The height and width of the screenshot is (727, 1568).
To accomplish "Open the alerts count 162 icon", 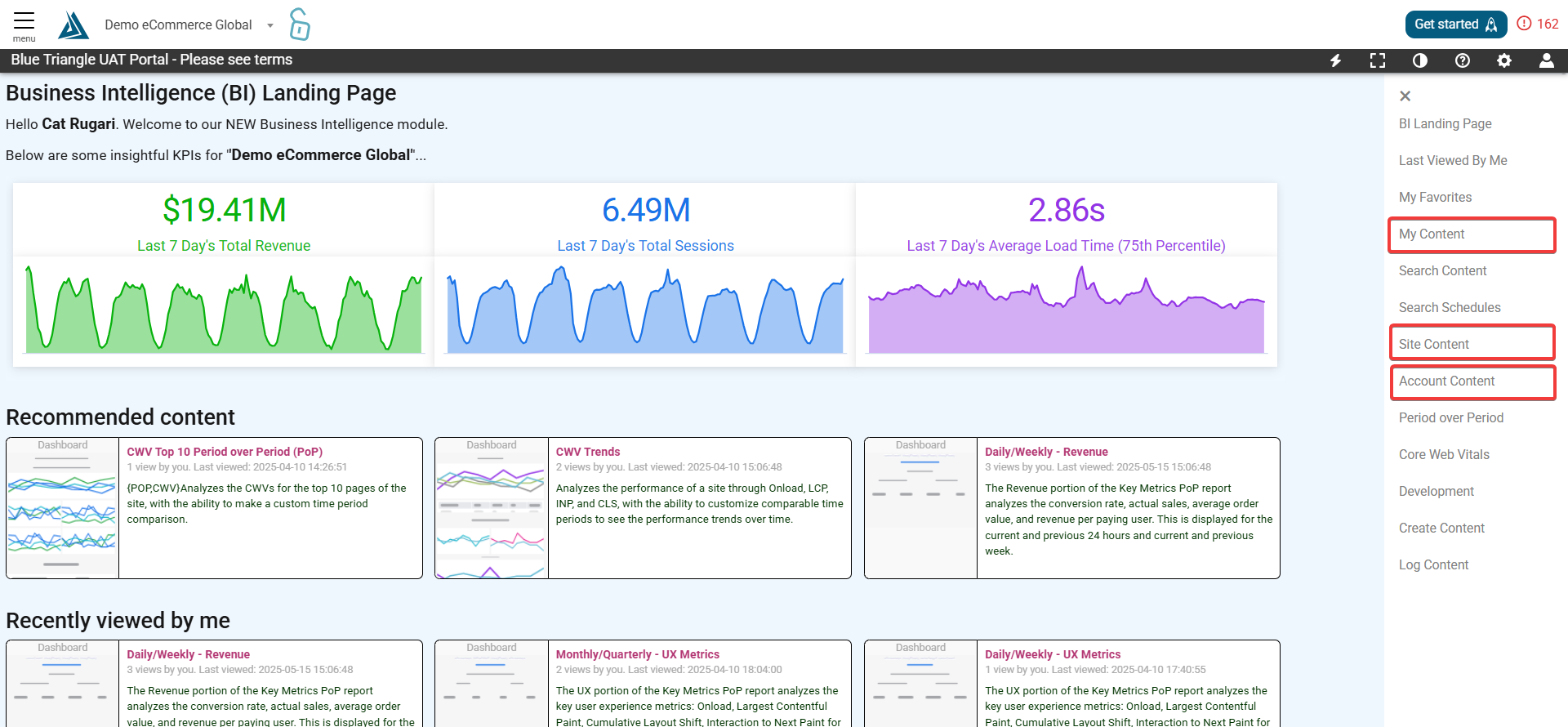I will [1538, 24].
